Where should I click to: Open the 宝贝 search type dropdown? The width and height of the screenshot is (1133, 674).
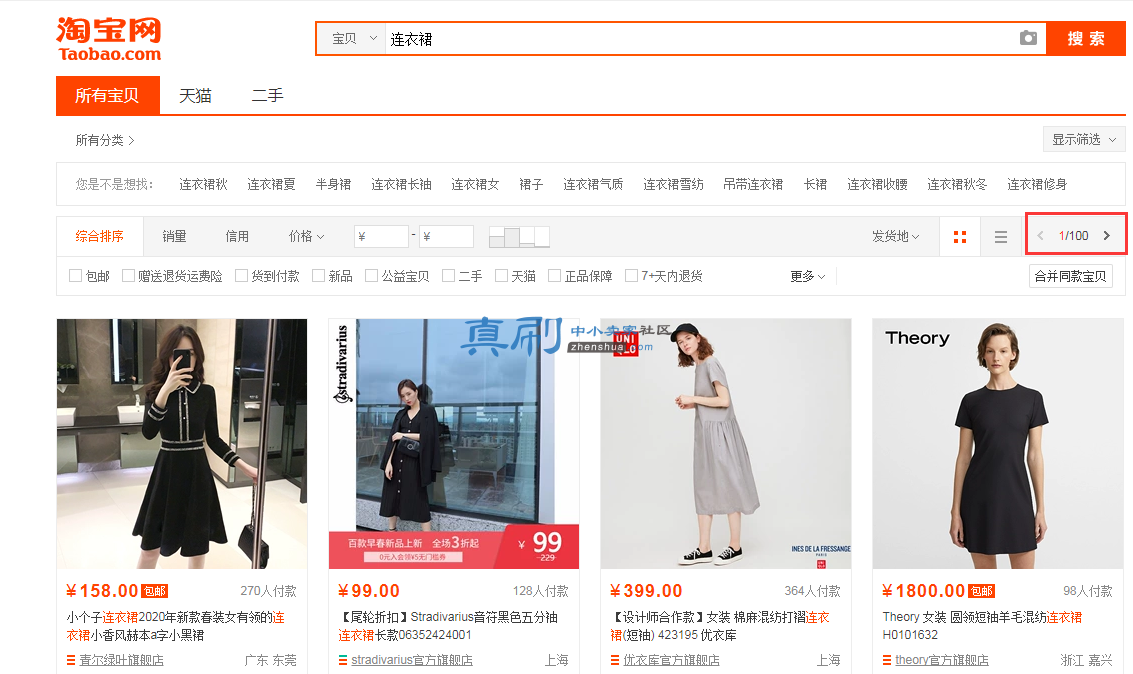coord(353,39)
